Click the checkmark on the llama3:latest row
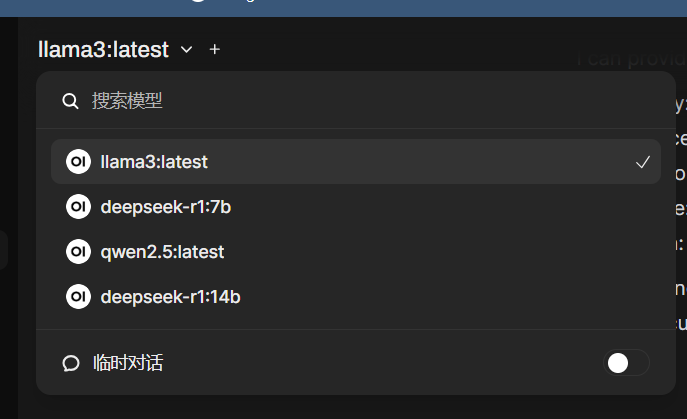Viewport: 687px width, 419px height. coord(643,162)
